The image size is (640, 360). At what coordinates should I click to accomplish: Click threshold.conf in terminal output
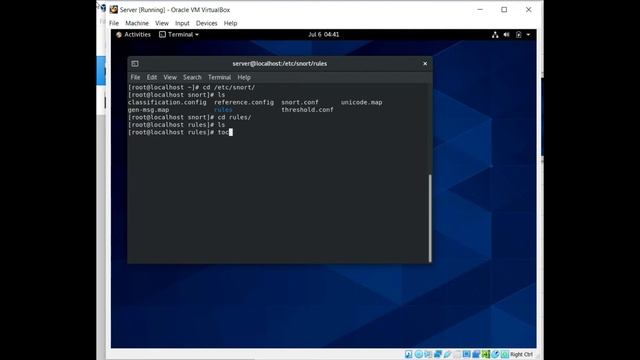[x=307, y=110]
